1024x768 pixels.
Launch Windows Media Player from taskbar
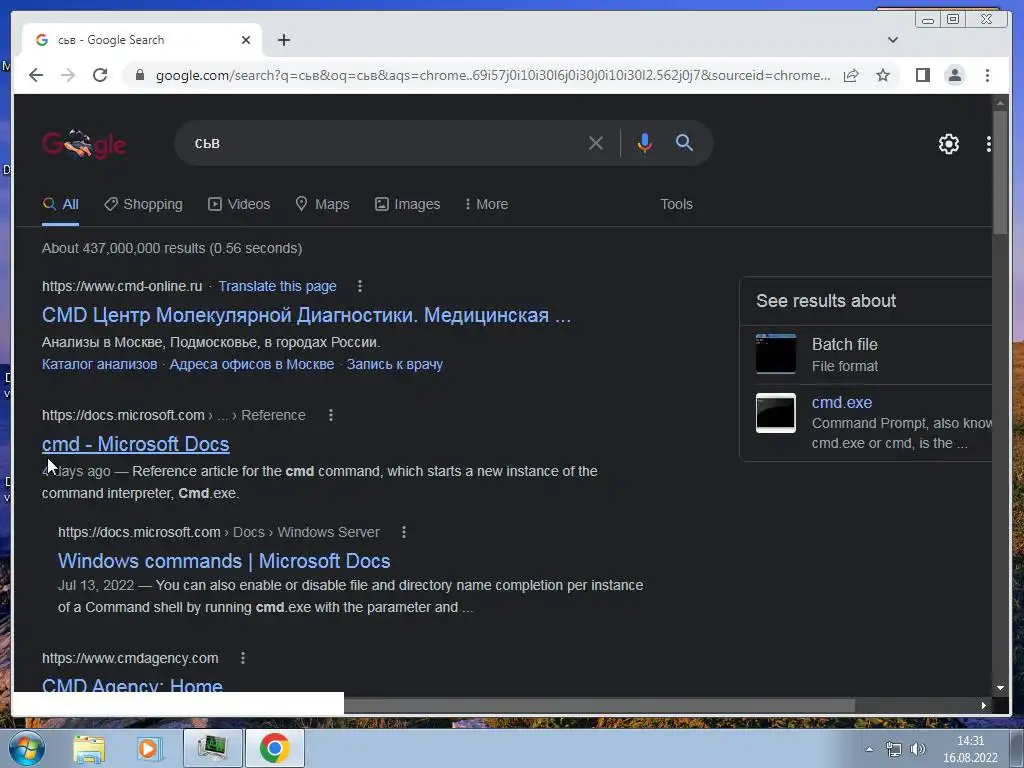coord(150,748)
